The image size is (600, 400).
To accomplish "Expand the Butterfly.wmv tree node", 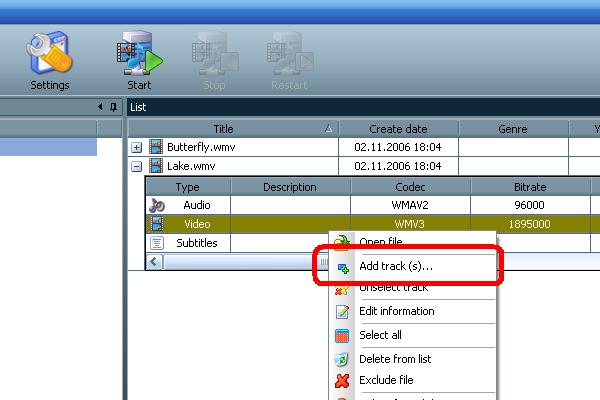I will pyautogui.click(x=137, y=147).
